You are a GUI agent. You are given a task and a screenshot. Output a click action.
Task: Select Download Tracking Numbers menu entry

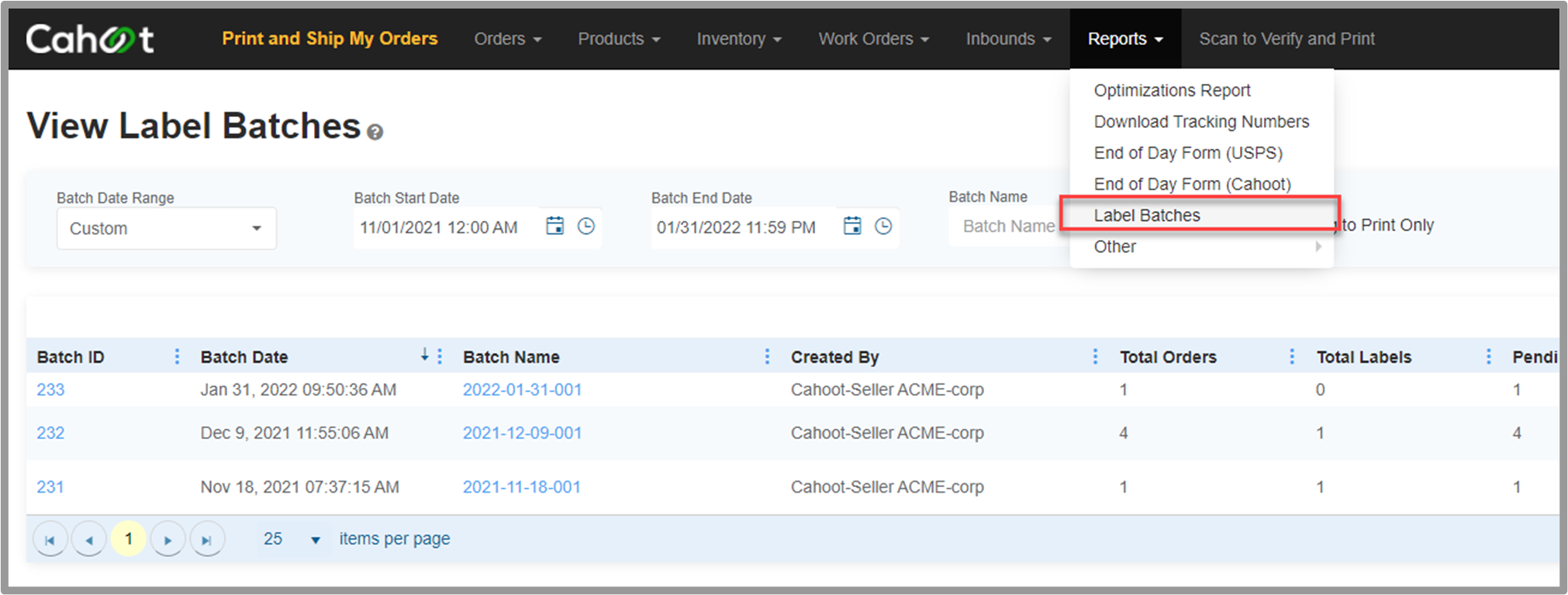point(1201,122)
